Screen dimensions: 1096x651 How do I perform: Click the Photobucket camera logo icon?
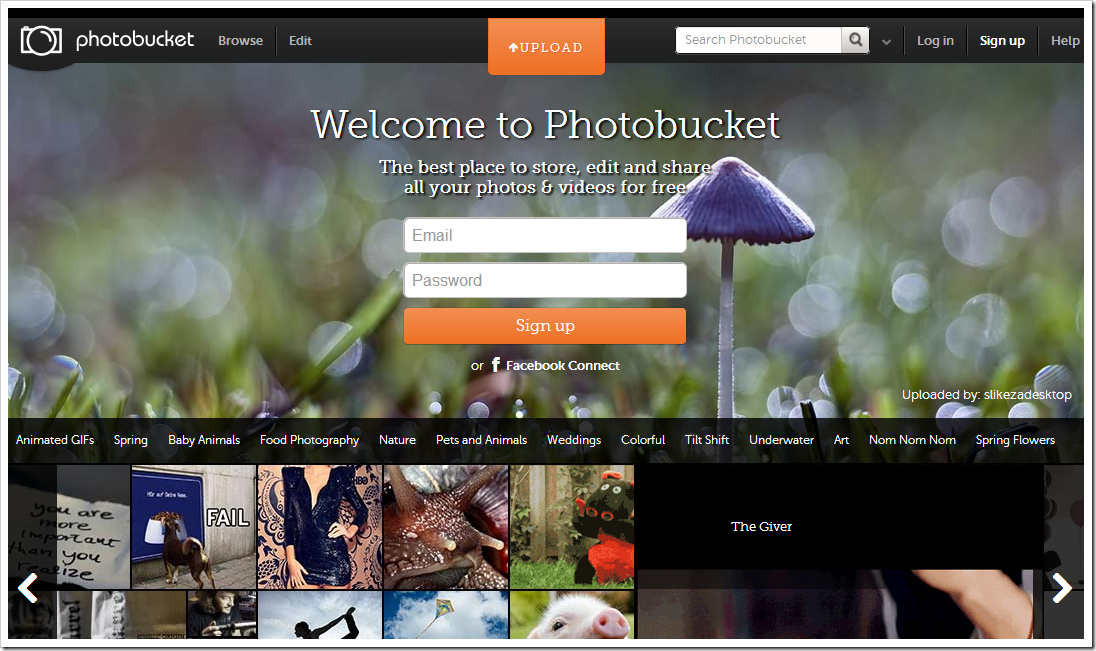(x=41, y=41)
